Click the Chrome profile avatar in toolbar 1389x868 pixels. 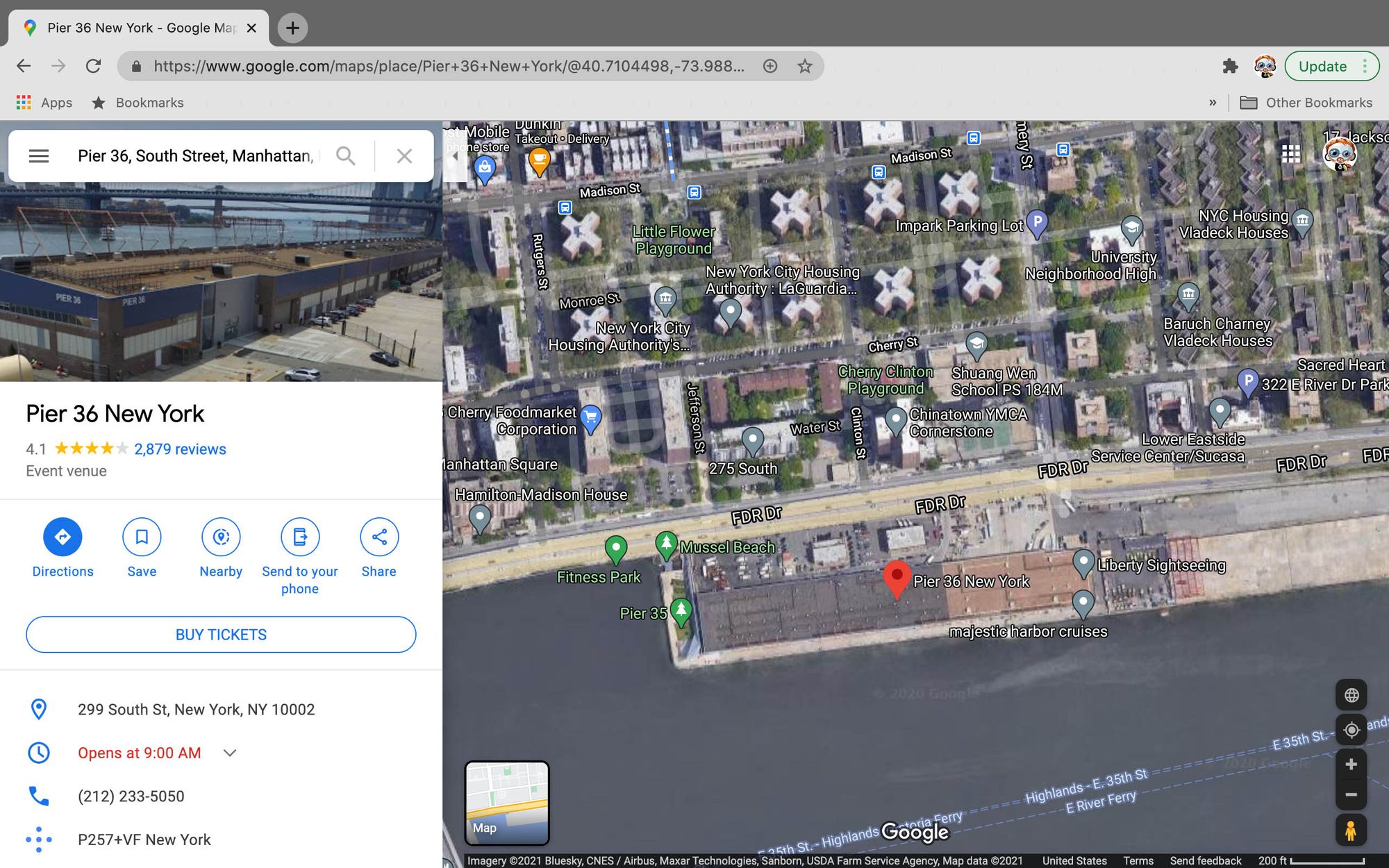pyautogui.click(x=1265, y=66)
